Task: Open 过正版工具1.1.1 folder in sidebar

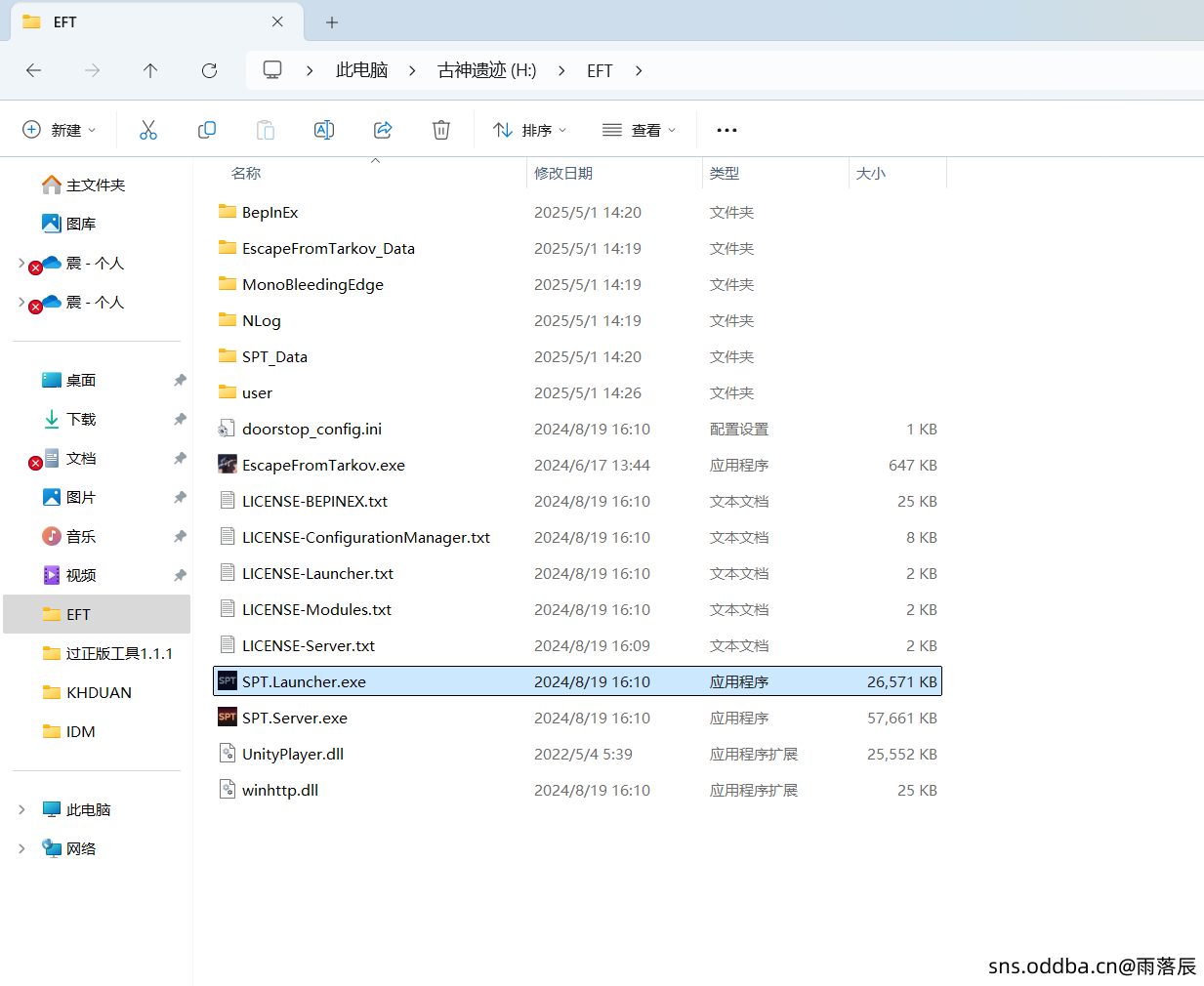Action: pos(107,653)
